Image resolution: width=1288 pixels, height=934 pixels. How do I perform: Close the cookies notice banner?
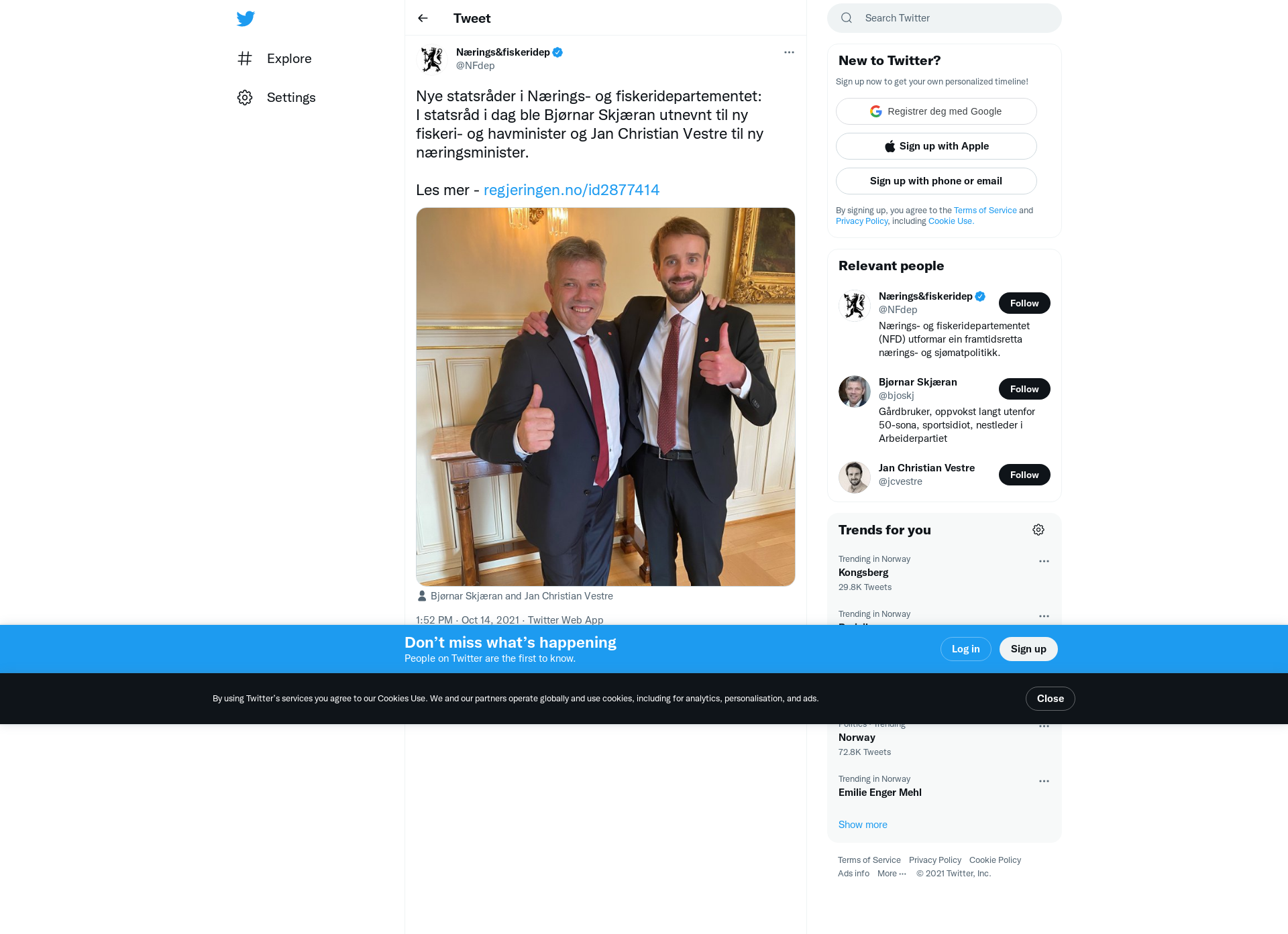[1051, 699]
